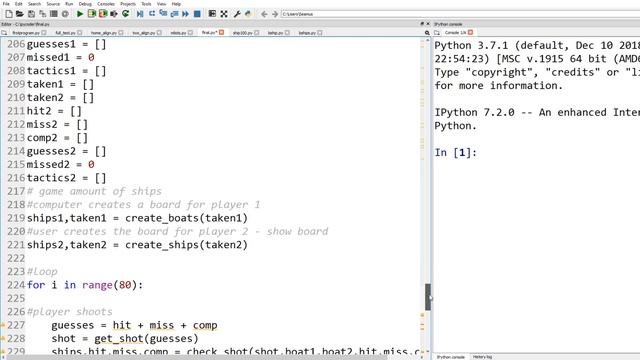
Task: Place cursor on line 224 for loop
Action: tap(85, 285)
